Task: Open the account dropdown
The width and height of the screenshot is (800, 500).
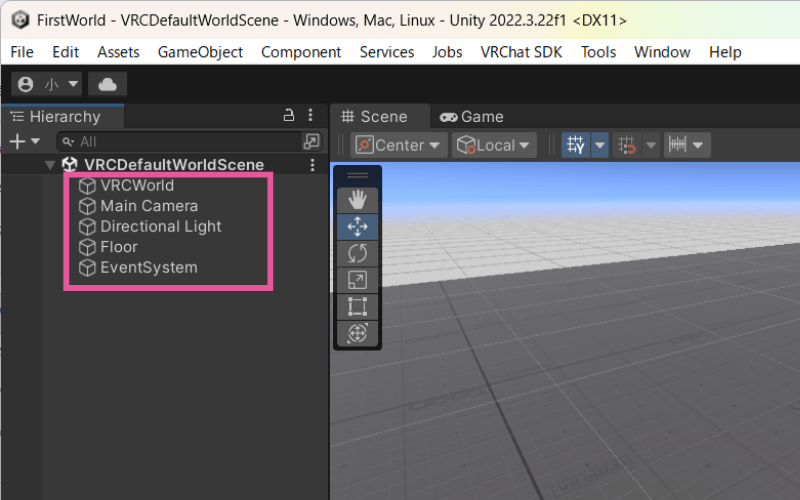Action: [47, 84]
